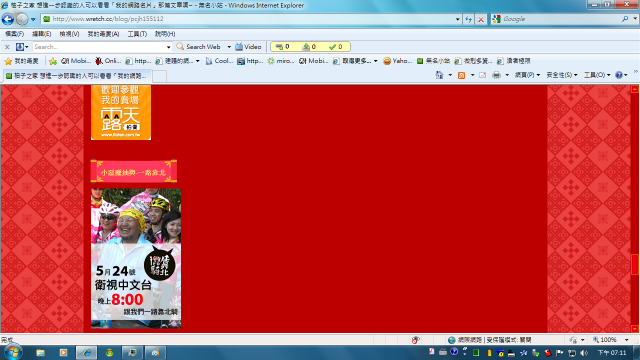The image size is (640, 360).
Task: Click the 網際網路 security zone globe
Action: point(451,340)
